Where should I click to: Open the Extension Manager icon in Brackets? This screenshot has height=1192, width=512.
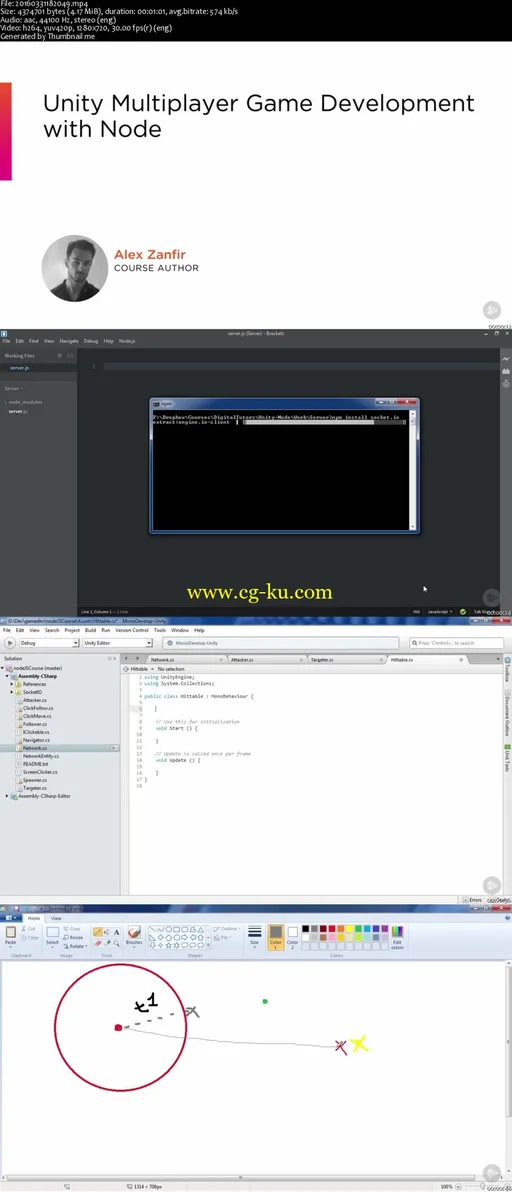(506, 371)
